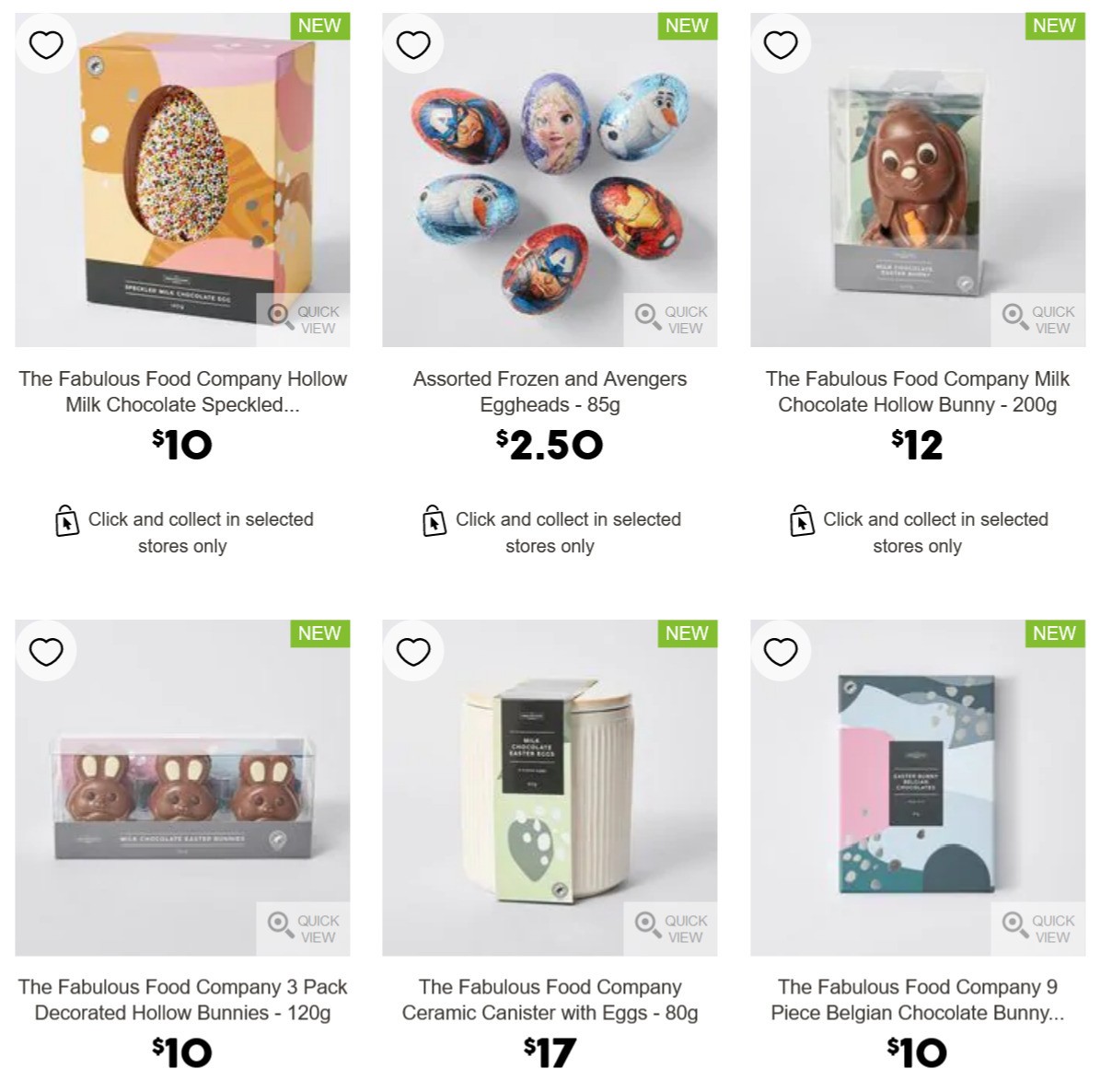Click the $2.50 price of the Eggheads
This screenshot has height=1092, width=1100.
tap(550, 444)
